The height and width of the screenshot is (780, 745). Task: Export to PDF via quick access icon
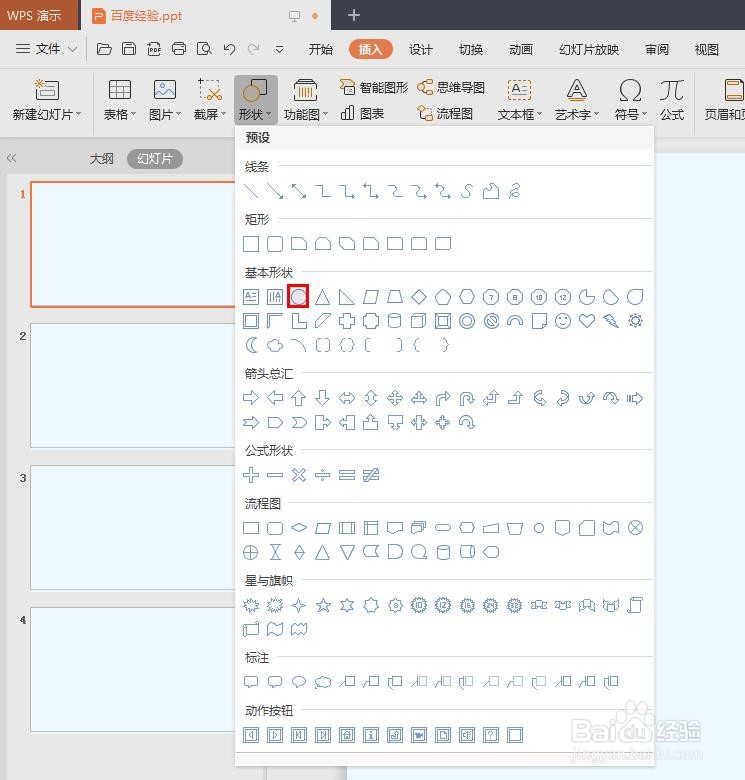tap(154, 49)
